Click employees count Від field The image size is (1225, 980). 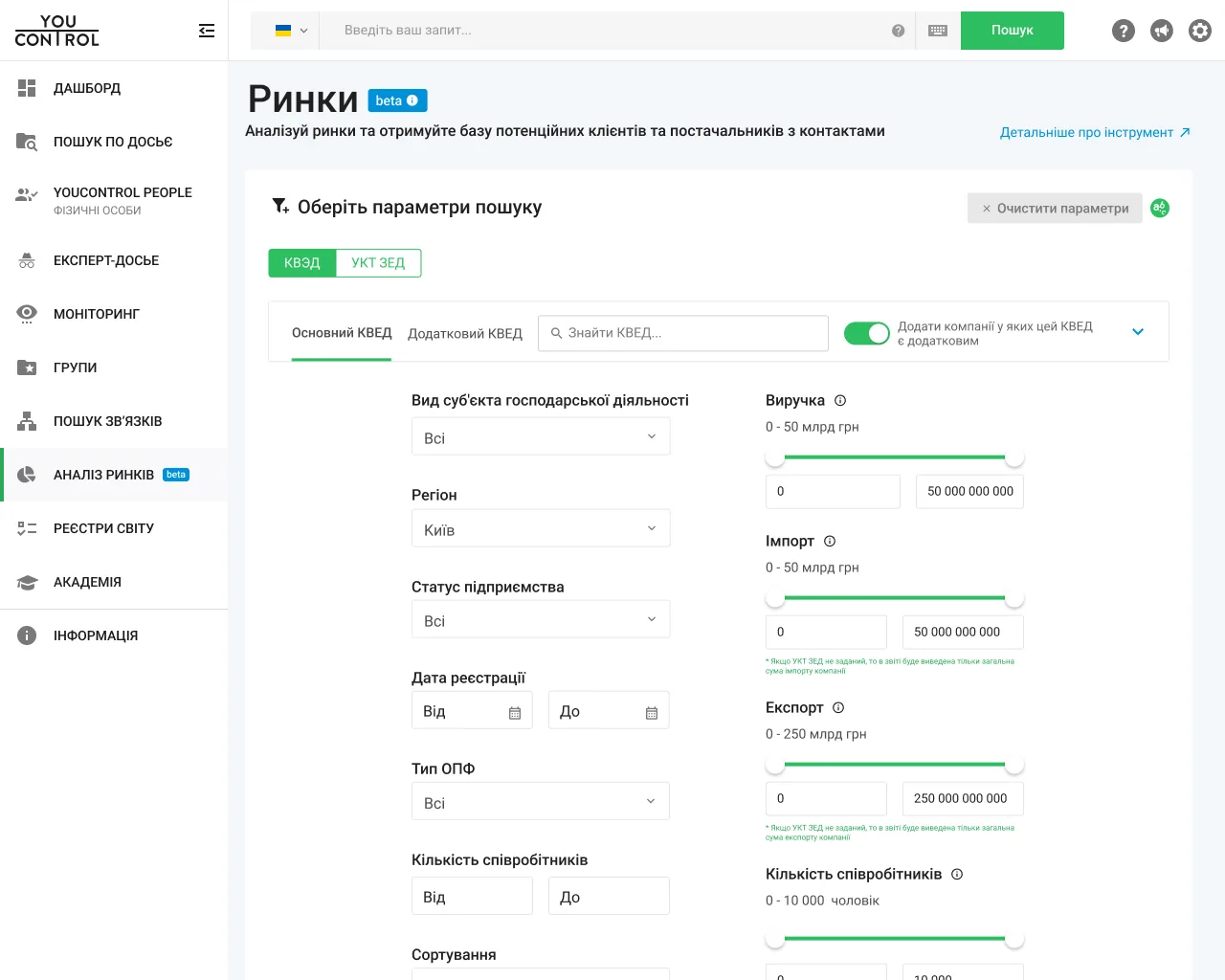click(x=472, y=897)
